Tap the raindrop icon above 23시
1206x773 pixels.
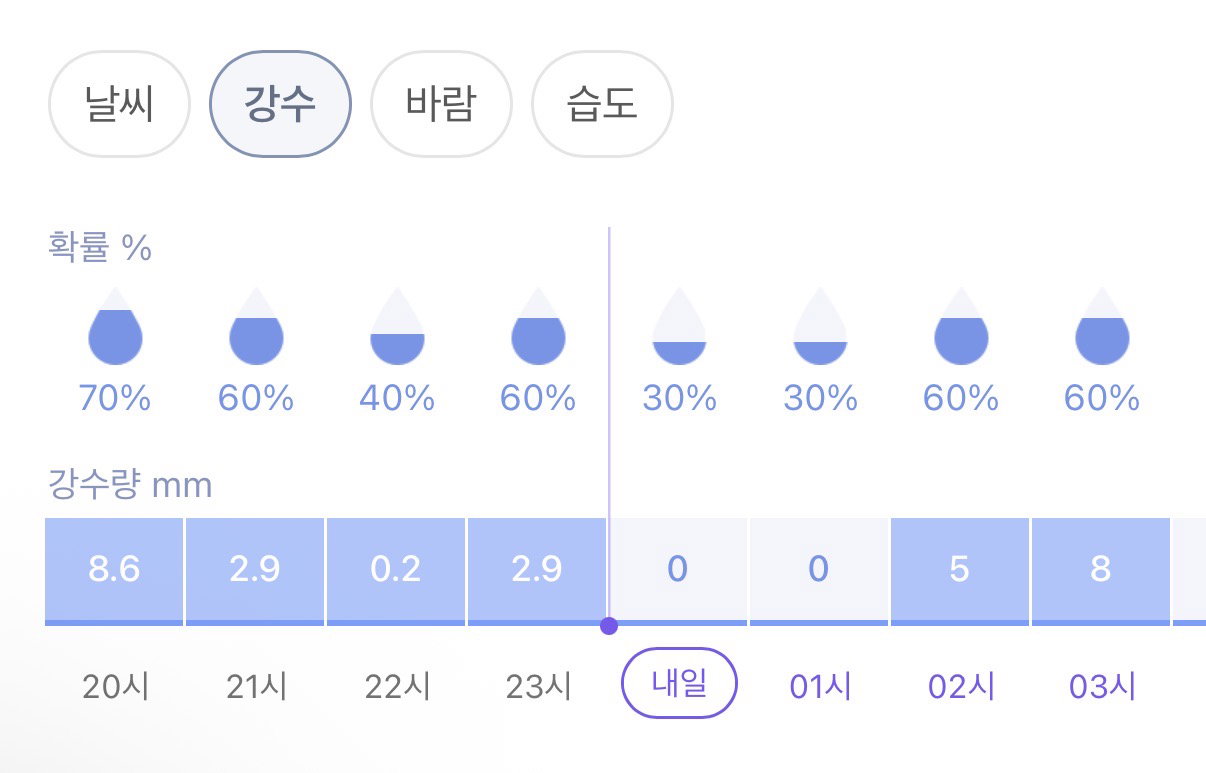pyautogui.click(x=538, y=326)
